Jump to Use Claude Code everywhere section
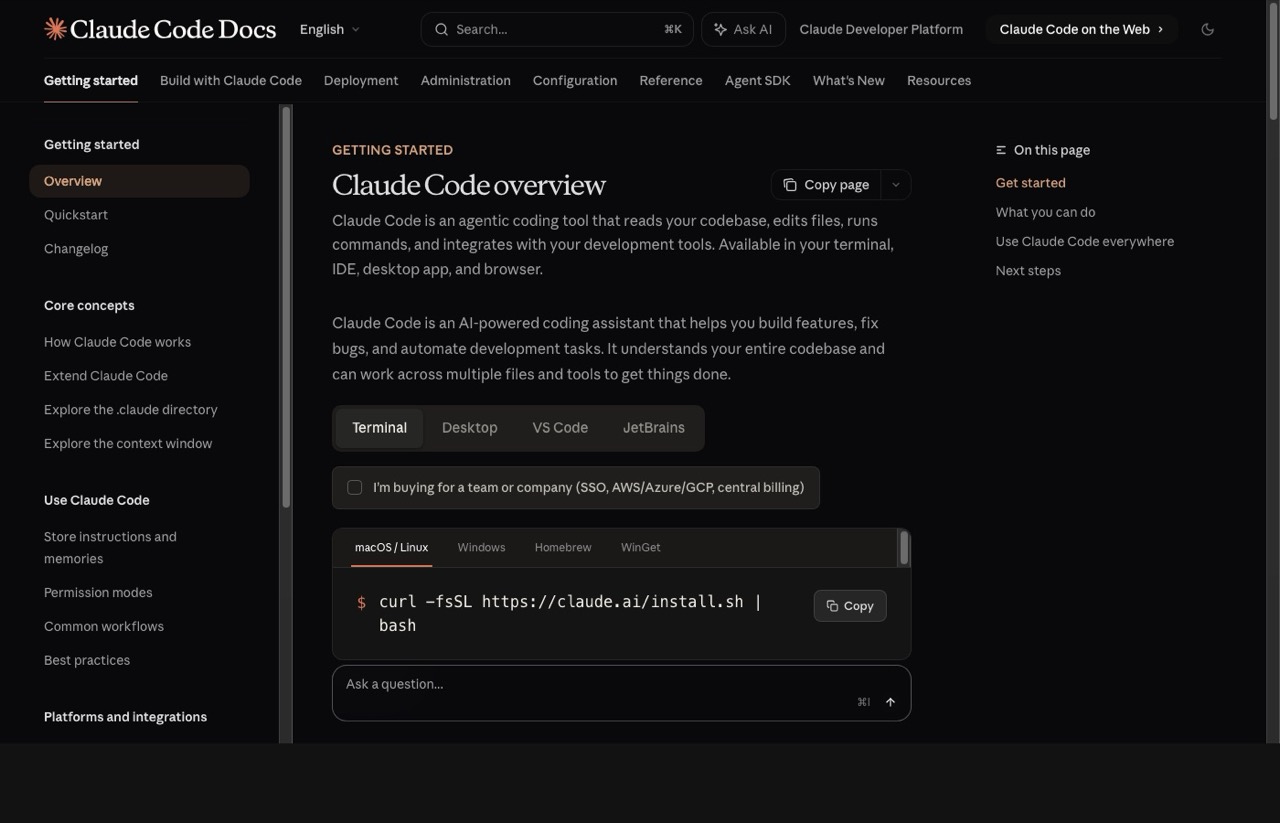Screen dimensions: 1280x823 point(1085,241)
